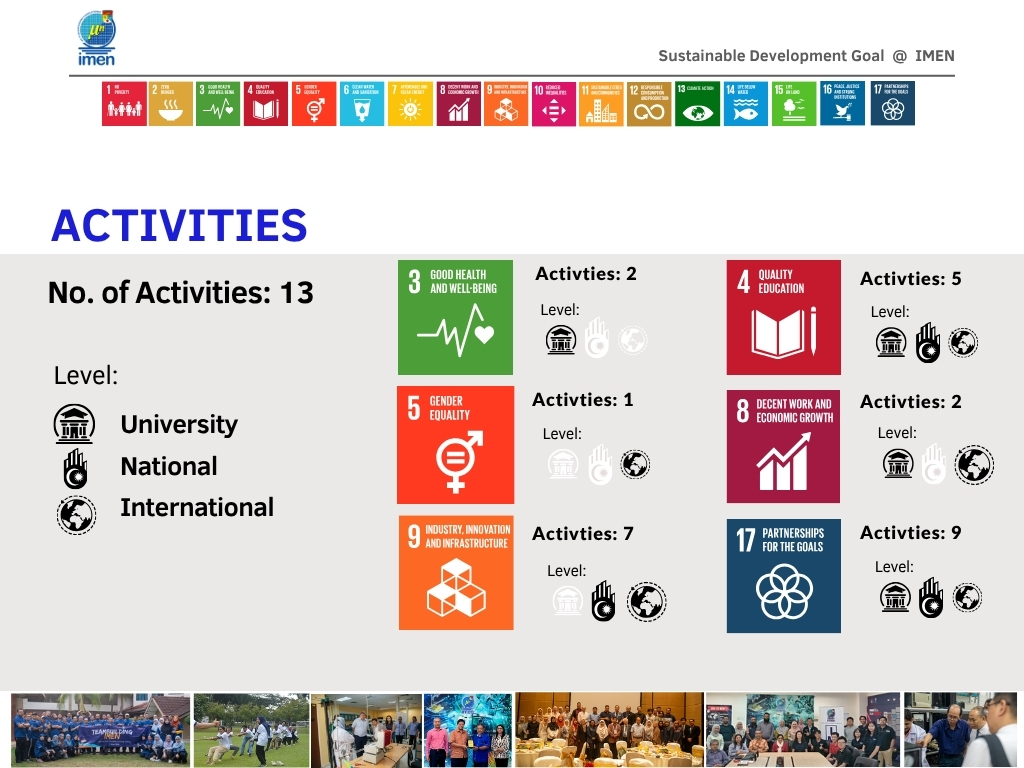Screen dimensions: 1024x768
Task: Click the 'Sustainable Development Goal @ IMEN' header text
Action: click(x=806, y=56)
